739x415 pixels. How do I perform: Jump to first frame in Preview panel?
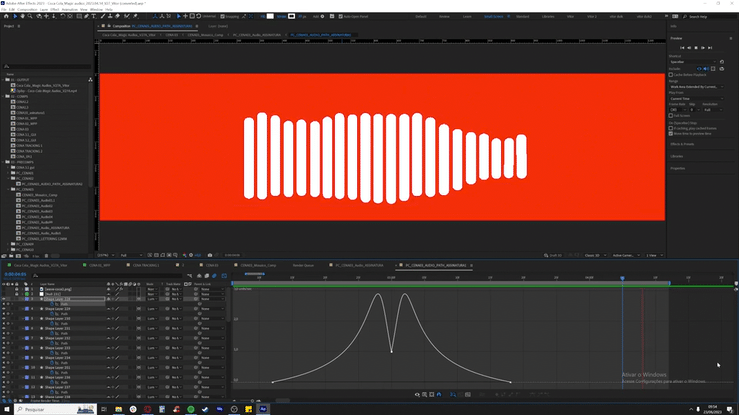point(682,48)
